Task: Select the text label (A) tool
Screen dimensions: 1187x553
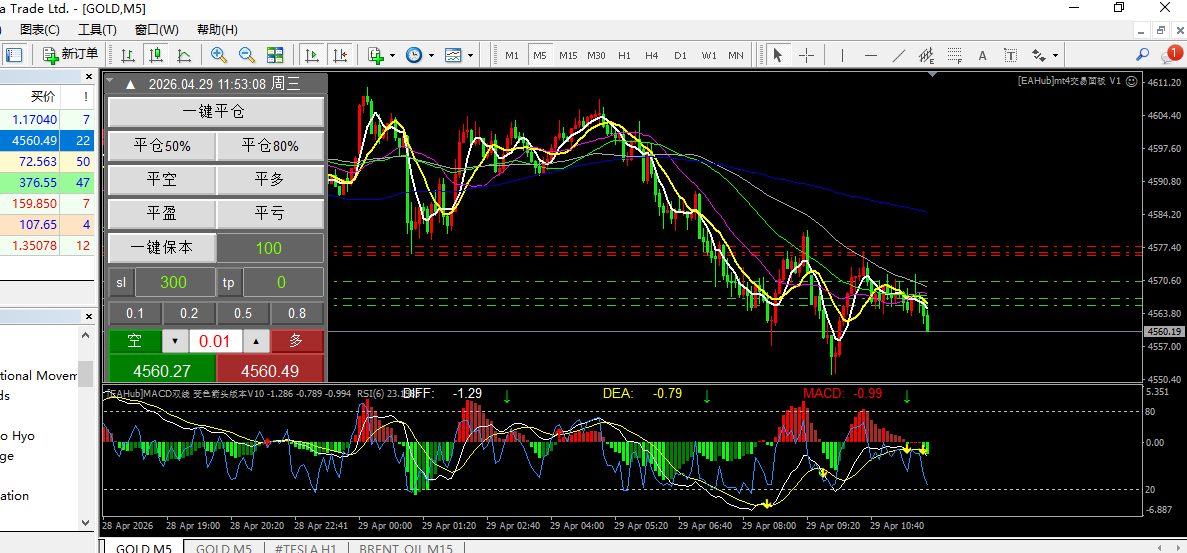Action: pyautogui.click(x=982, y=55)
